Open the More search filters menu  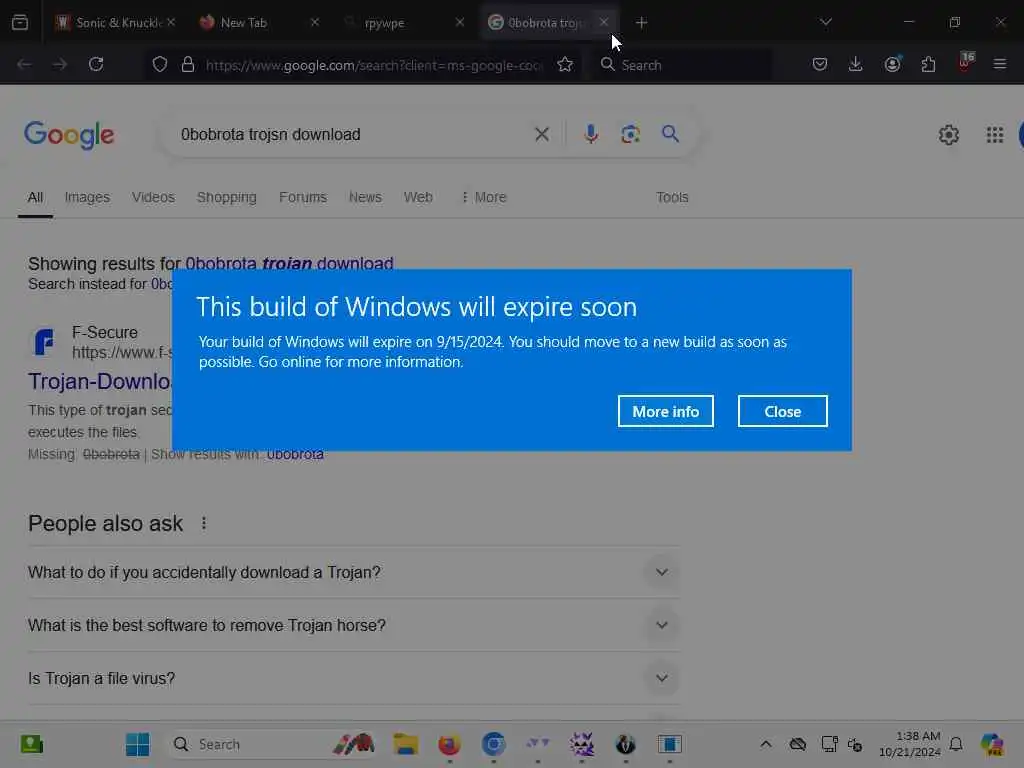(x=484, y=197)
